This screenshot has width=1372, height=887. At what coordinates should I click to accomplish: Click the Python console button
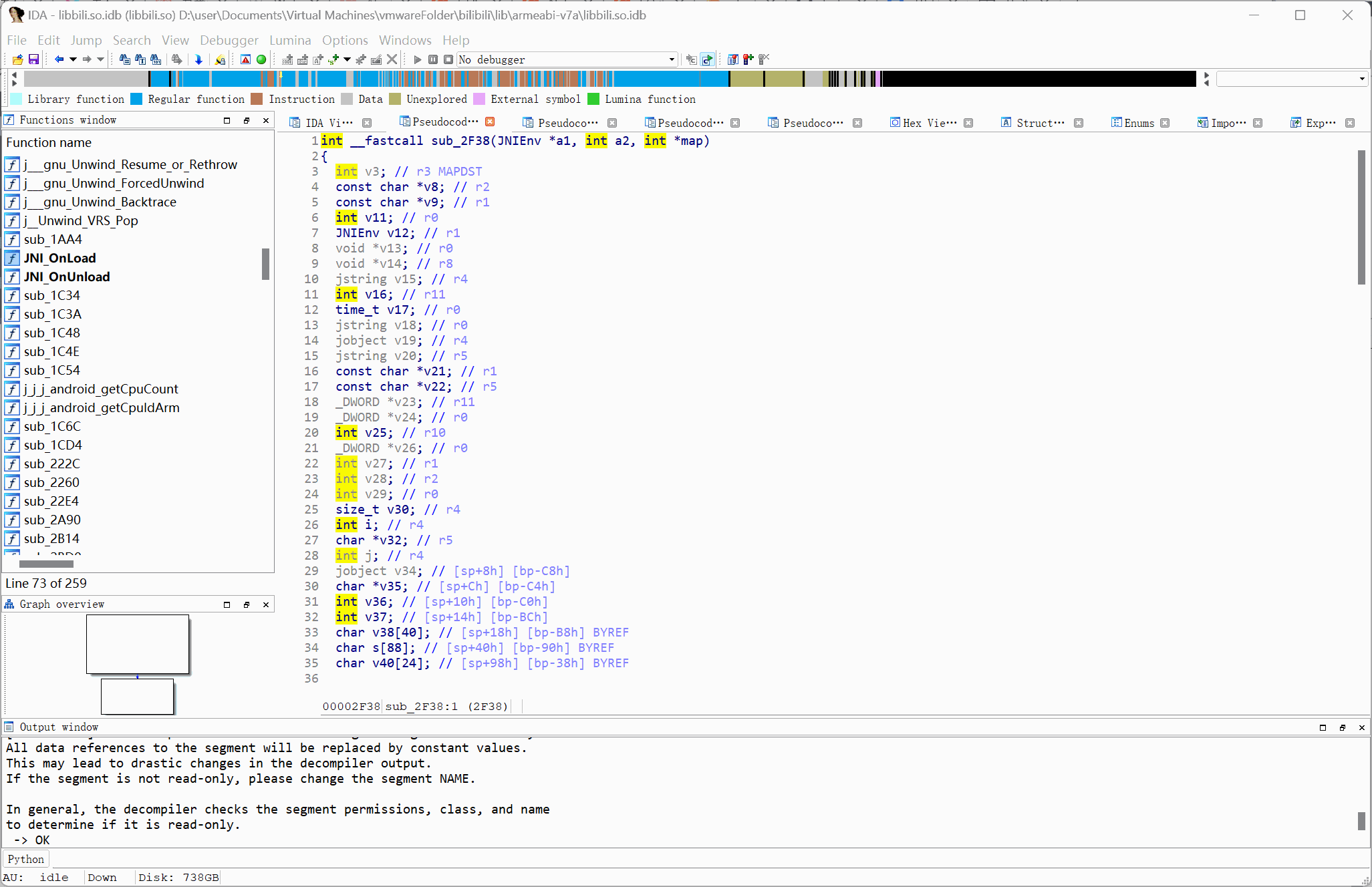[25, 859]
